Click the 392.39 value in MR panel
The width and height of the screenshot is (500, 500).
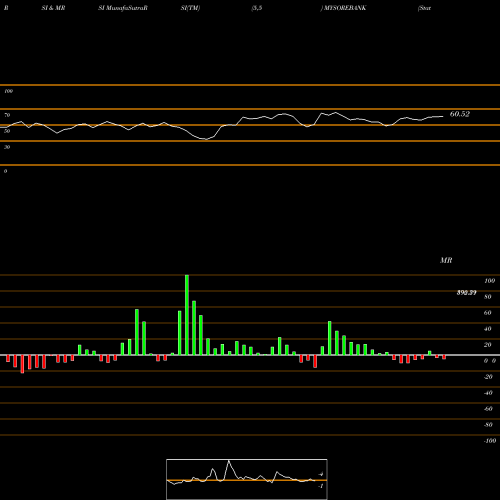[466, 293]
